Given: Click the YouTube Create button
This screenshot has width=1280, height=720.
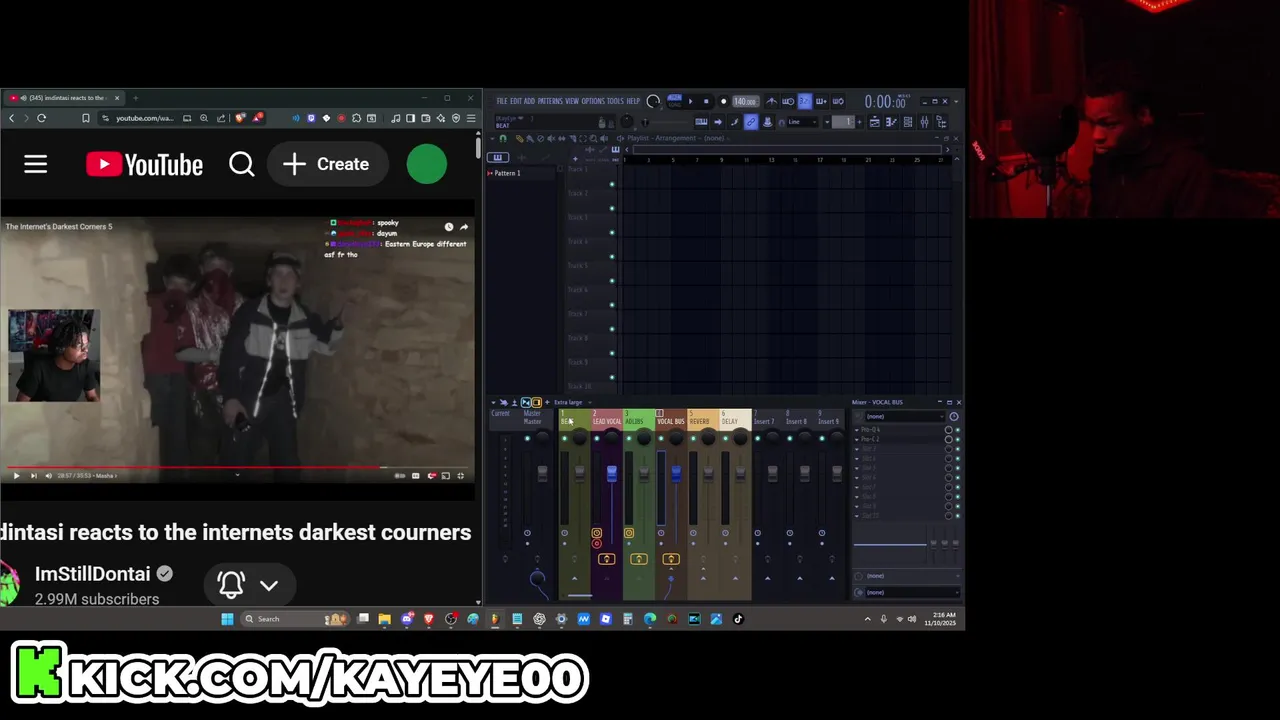Looking at the screenshot, I should pyautogui.click(x=327, y=164).
